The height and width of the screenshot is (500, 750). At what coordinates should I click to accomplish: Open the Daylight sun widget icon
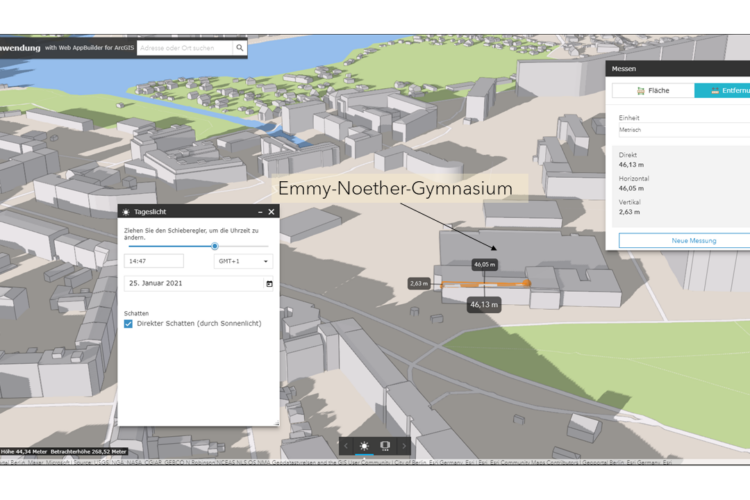365,446
